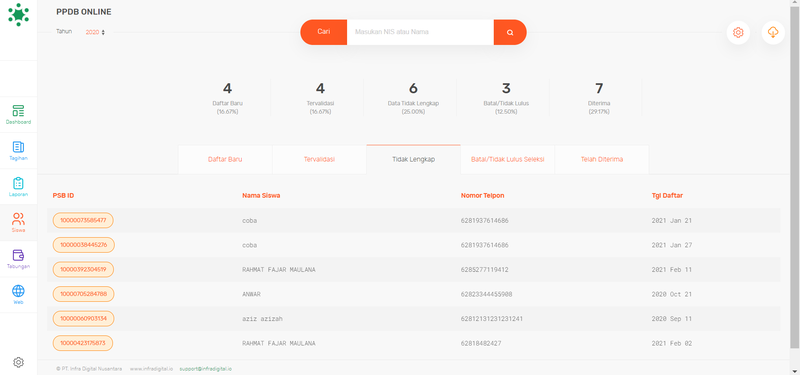Click the orange search magnifier button

(510, 32)
